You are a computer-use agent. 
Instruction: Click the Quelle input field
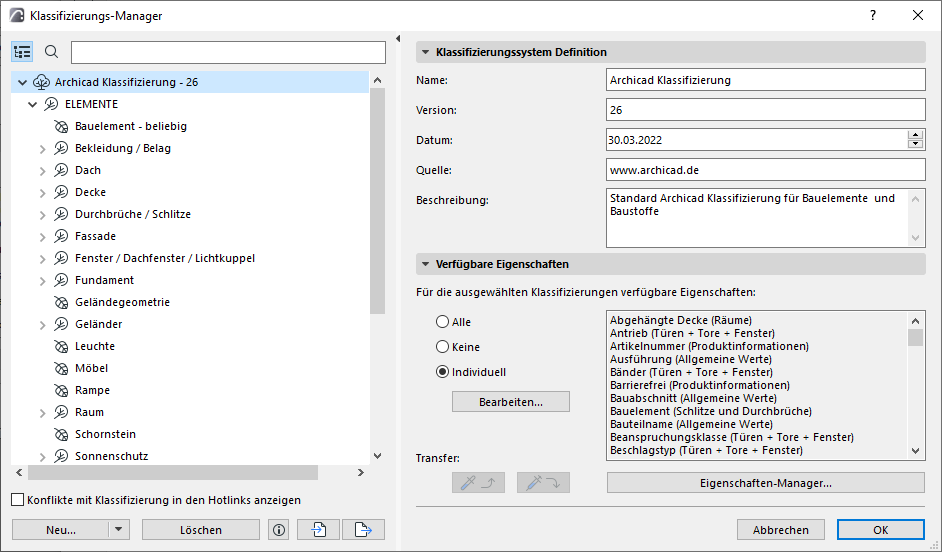click(x=765, y=170)
